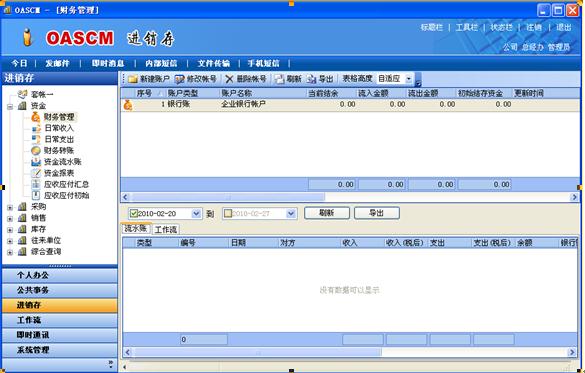Toggle the 状态栏 header link
The height and width of the screenshot is (373, 585).
tap(501, 27)
